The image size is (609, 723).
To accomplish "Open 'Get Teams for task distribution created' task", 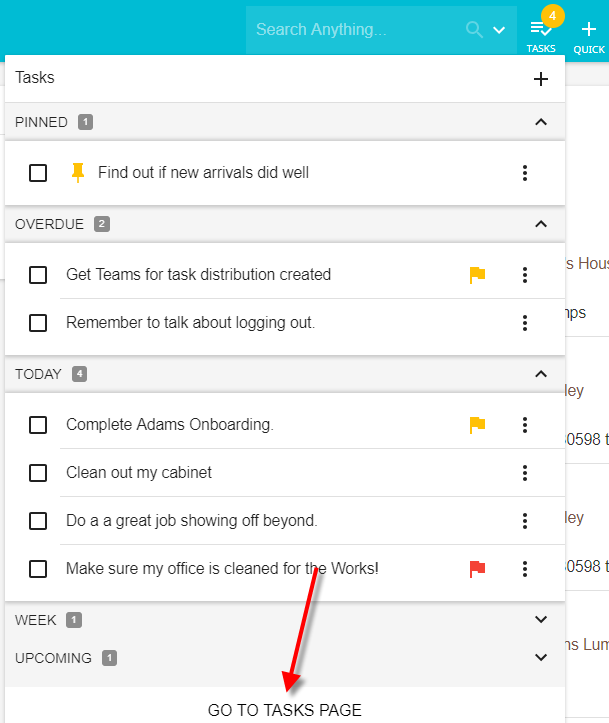I will 198,275.
